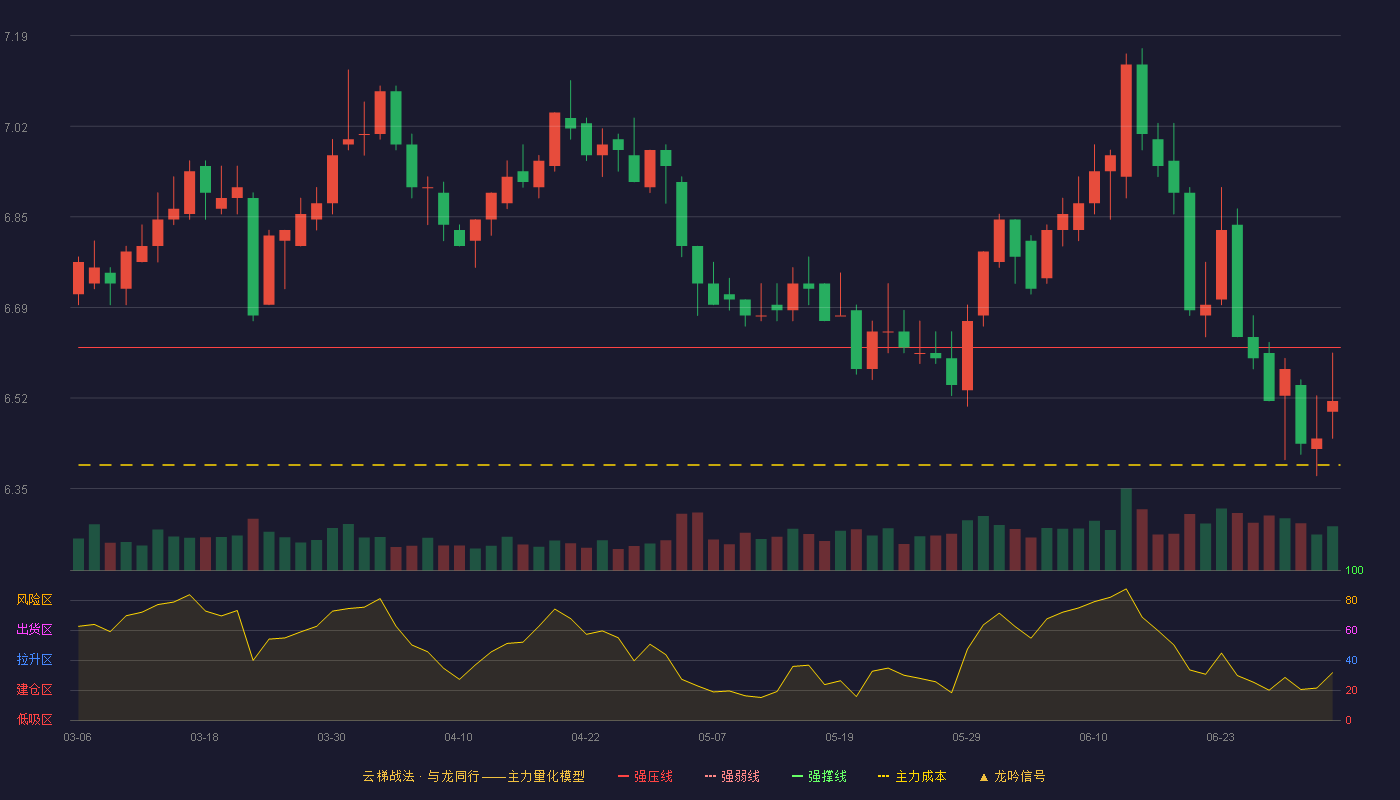The image size is (1400, 800).
Task: Click the 03-06 date label
Action: 77,737
